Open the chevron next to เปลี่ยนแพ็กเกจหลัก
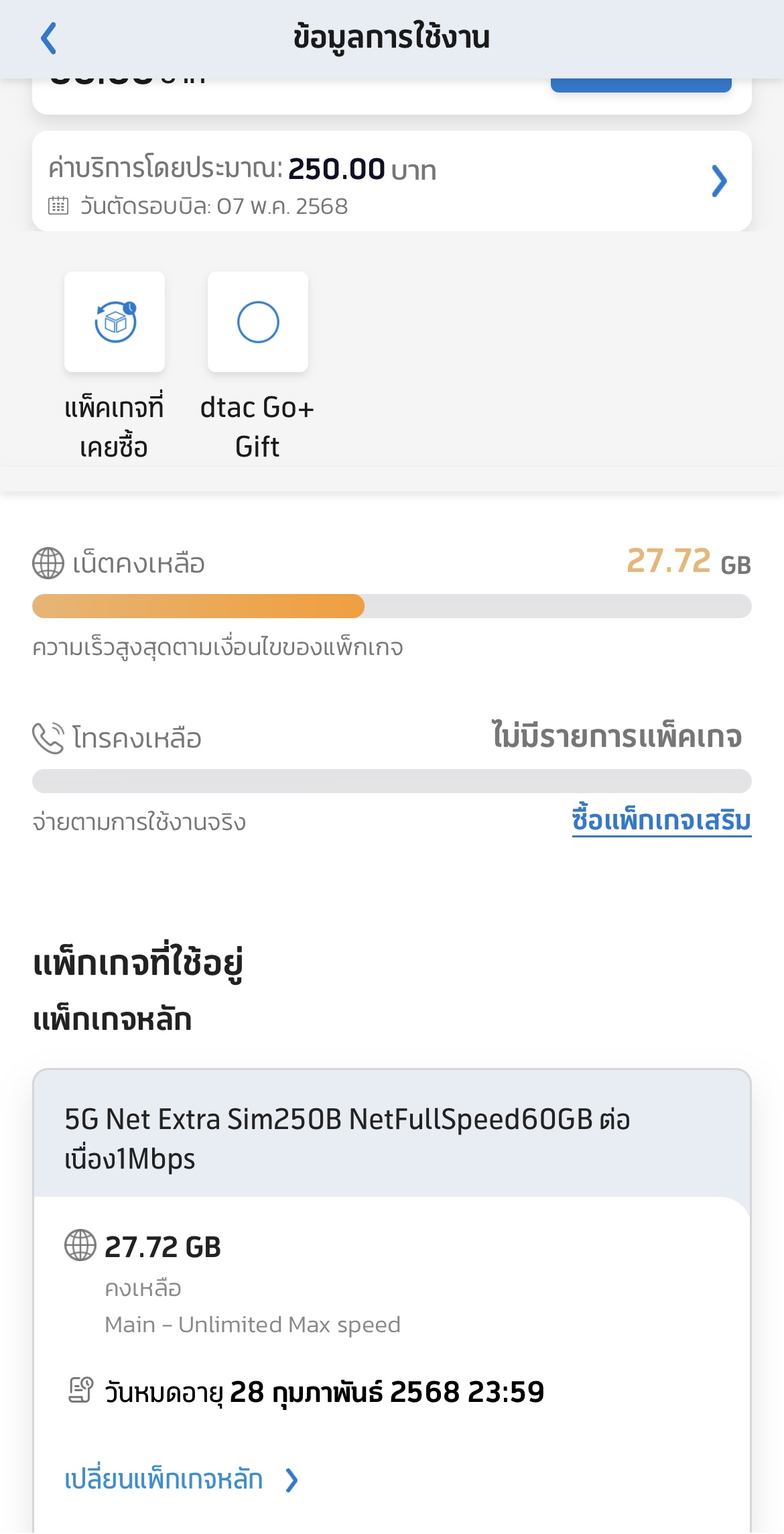The height and width of the screenshot is (1534, 784). (x=291, y=1480)
